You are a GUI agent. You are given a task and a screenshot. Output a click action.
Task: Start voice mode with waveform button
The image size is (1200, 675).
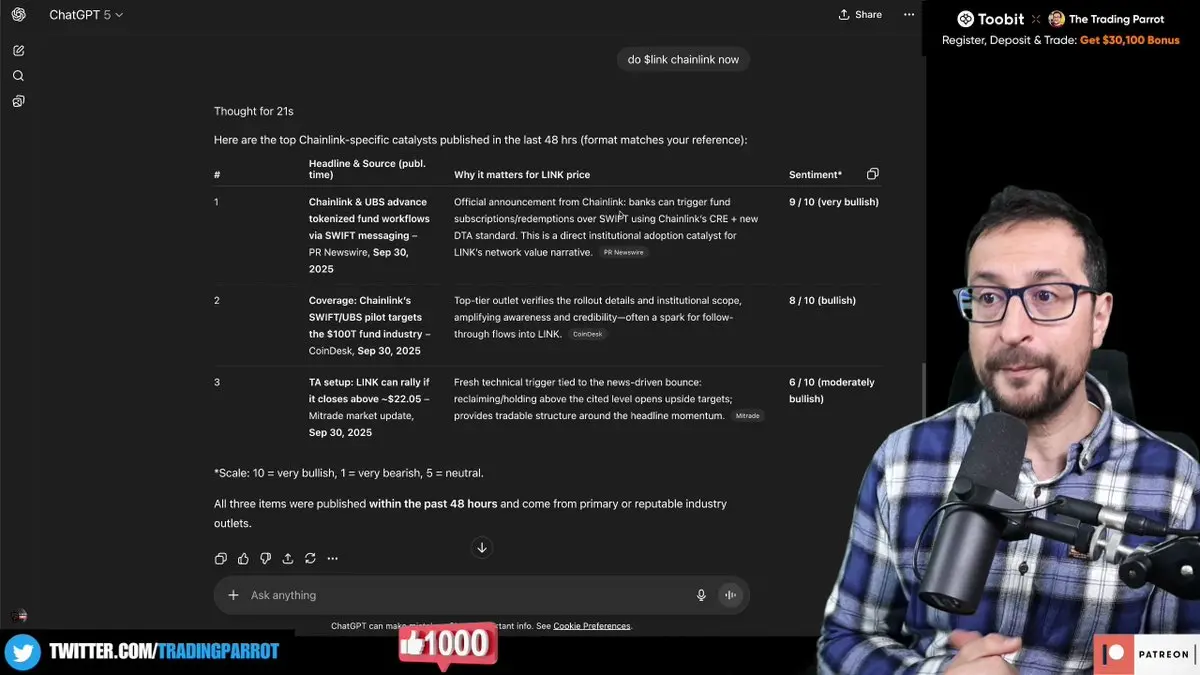tap(730, 595)
